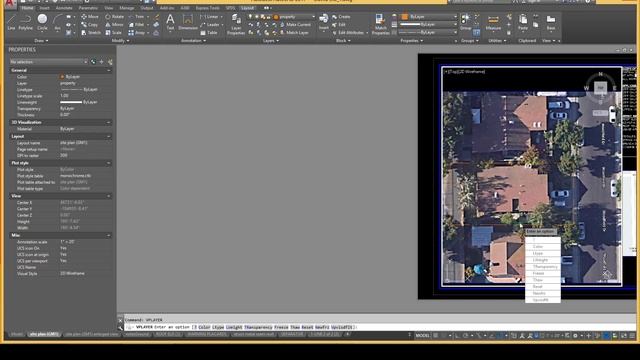
Task: Activate the Stretch command
Action: [91, 32]
